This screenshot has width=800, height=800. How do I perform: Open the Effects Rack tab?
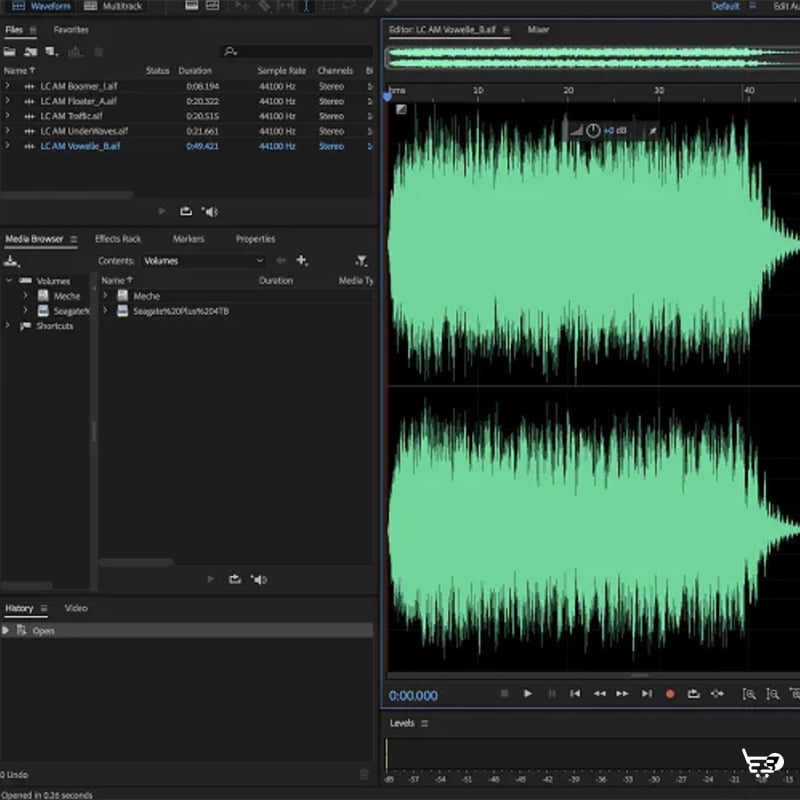[x=118, y=239]
